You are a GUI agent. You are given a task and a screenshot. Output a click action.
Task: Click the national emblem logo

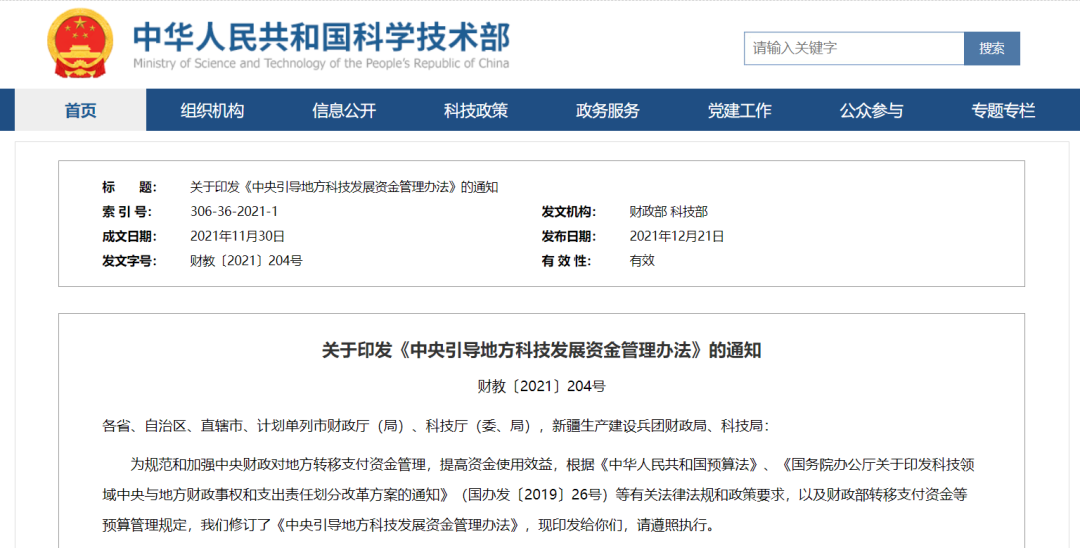pyautogui.click(x=81, y=43)
